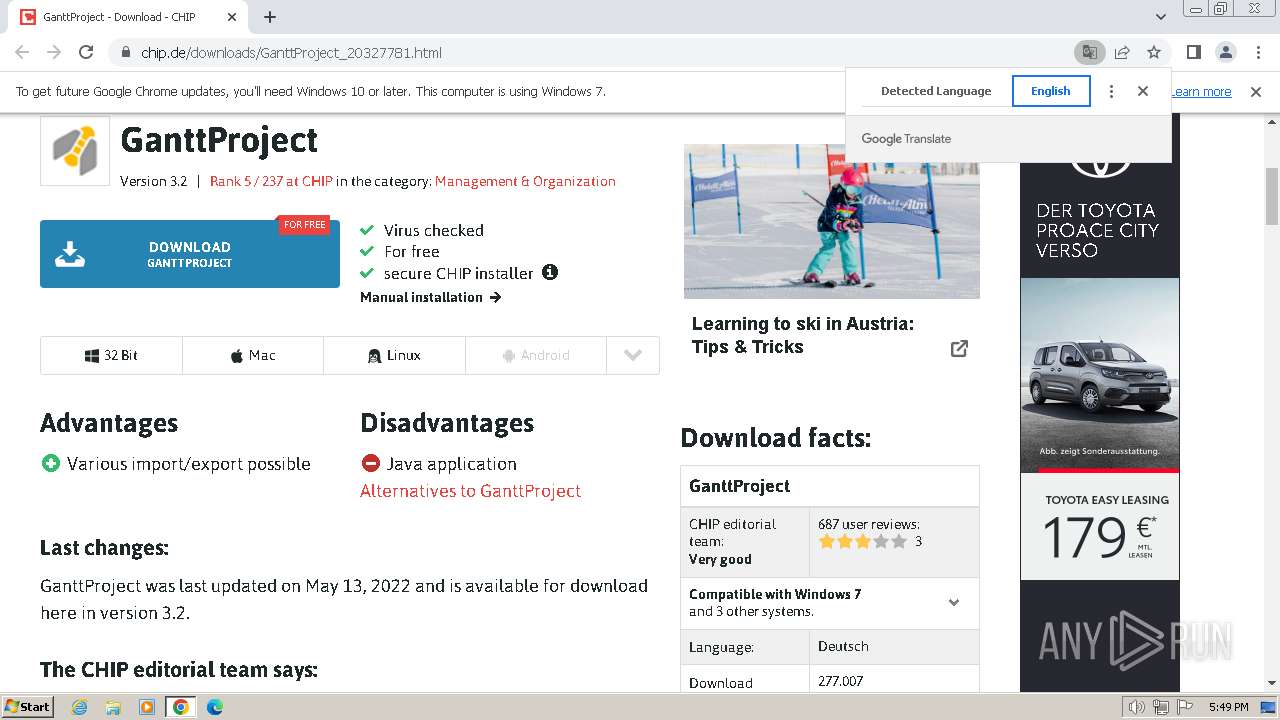The height and width of the screenshot is (720, 1280).
Task: Click the browser back arrow
Action: (22, 52)
